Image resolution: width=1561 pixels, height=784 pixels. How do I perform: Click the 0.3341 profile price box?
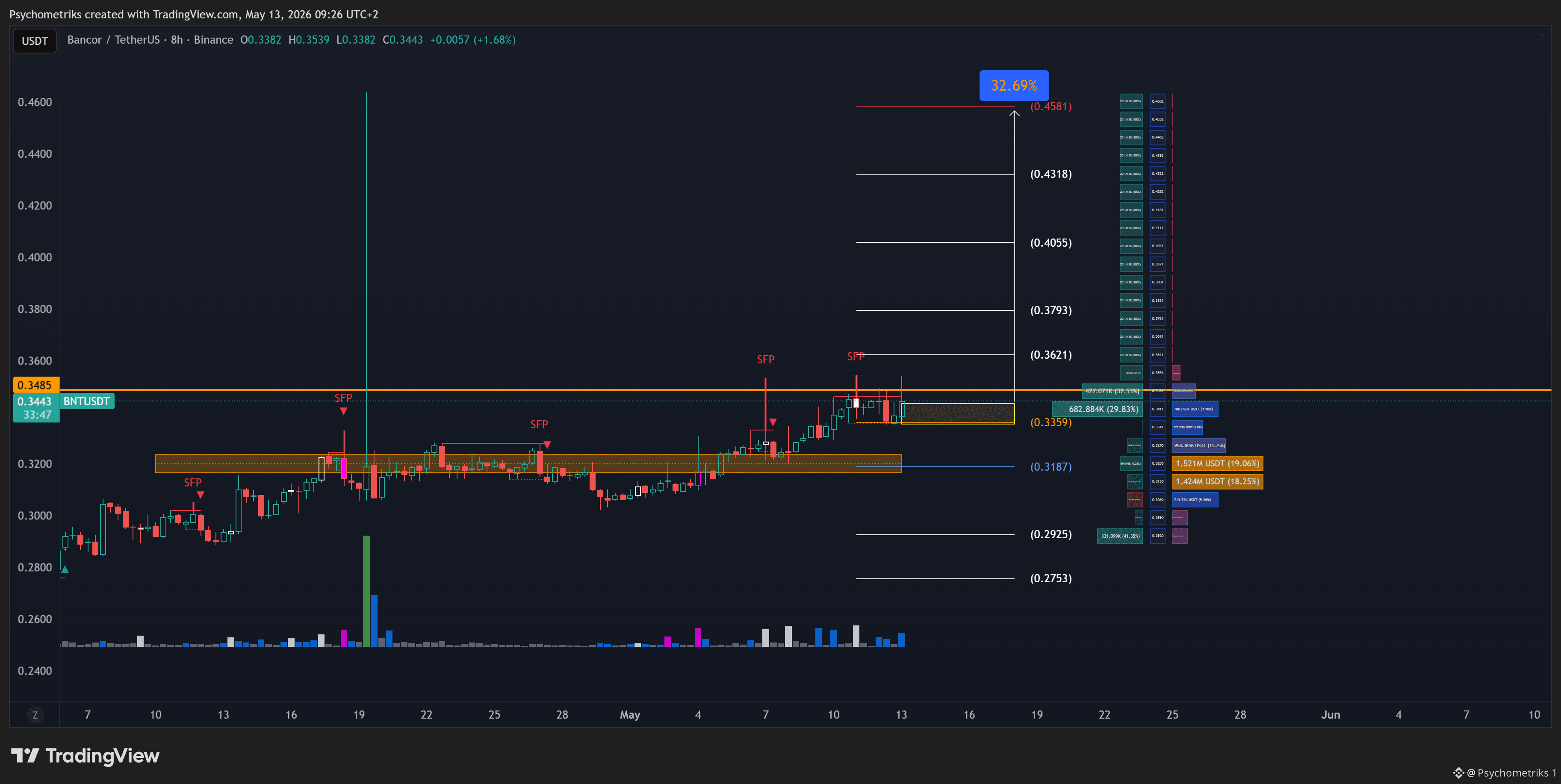pos(1157,427)
